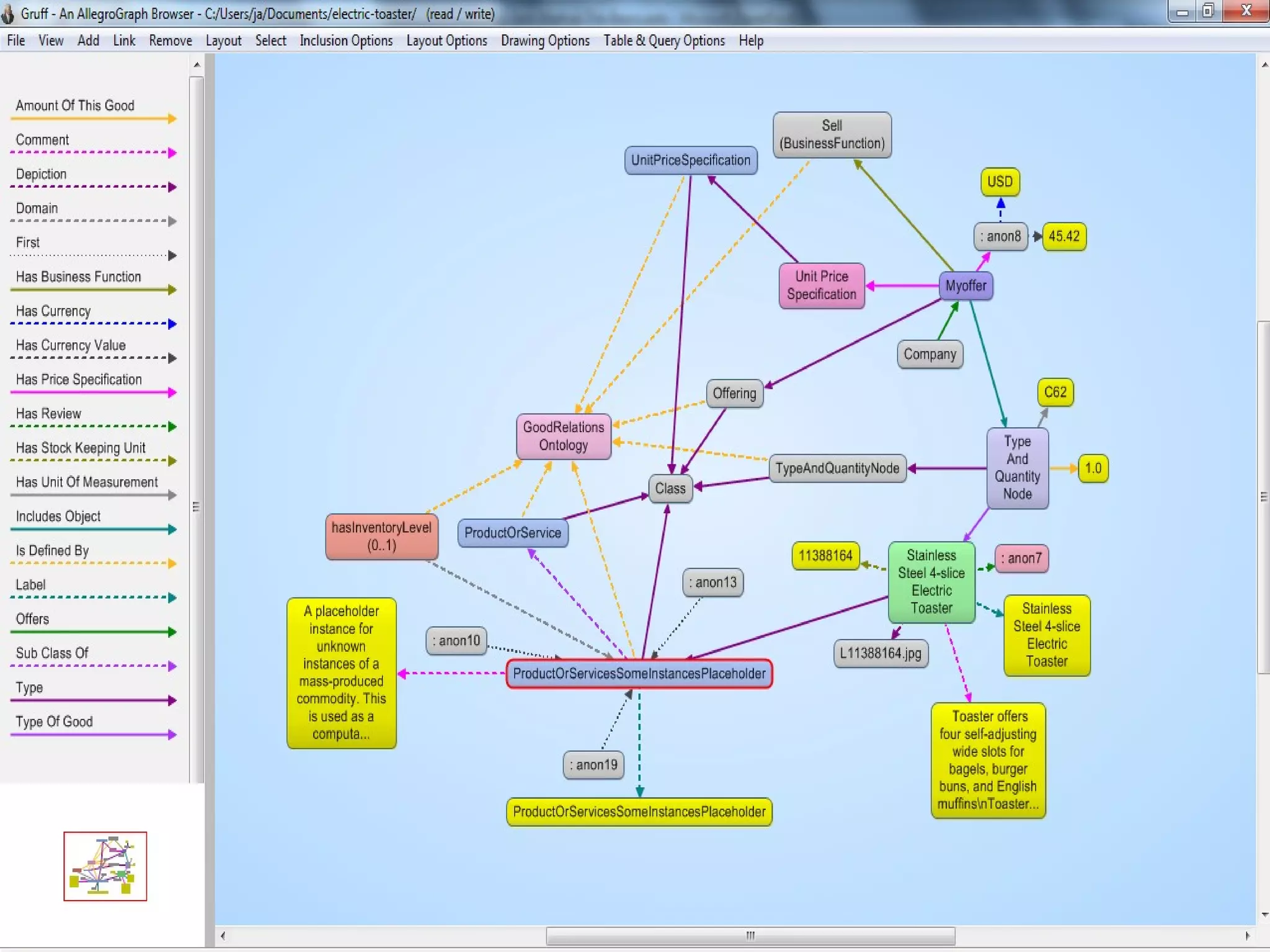The width and height of the screenshot is (1270, 952).
Task: Click the horizontal scrollbar right arrow
Action: (1247, 936)
